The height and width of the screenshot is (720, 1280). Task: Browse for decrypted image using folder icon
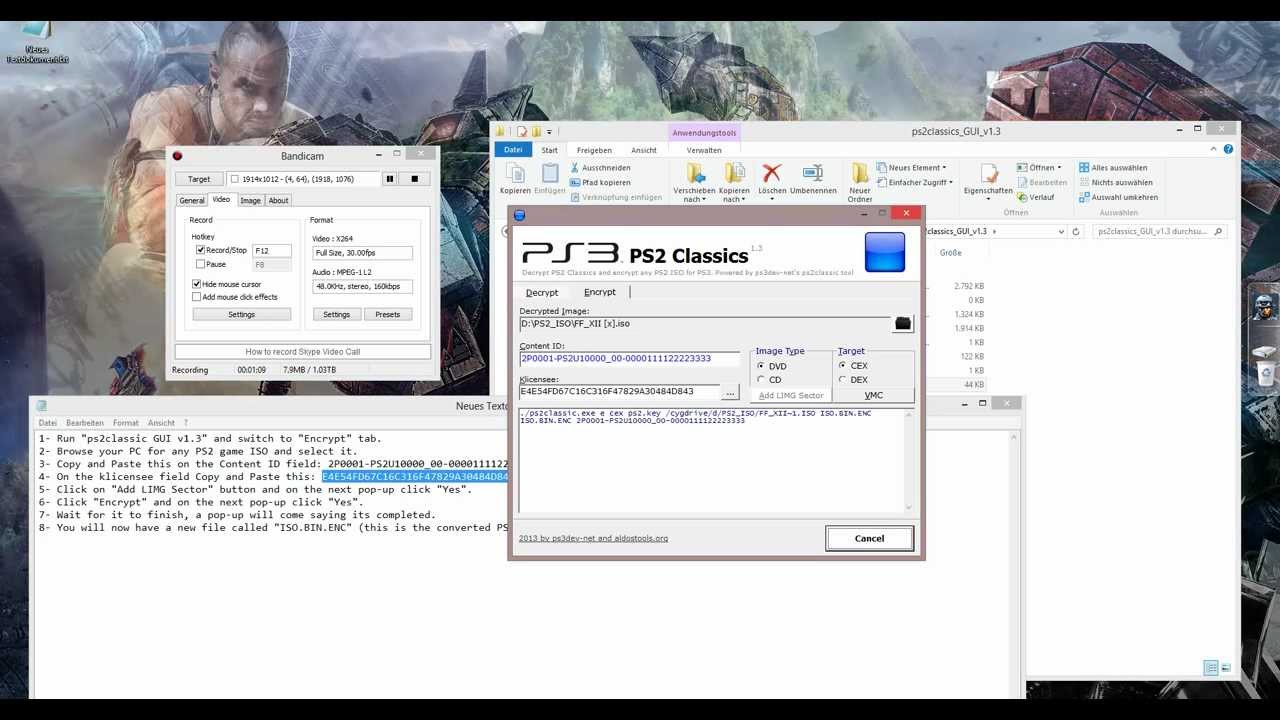903,323
